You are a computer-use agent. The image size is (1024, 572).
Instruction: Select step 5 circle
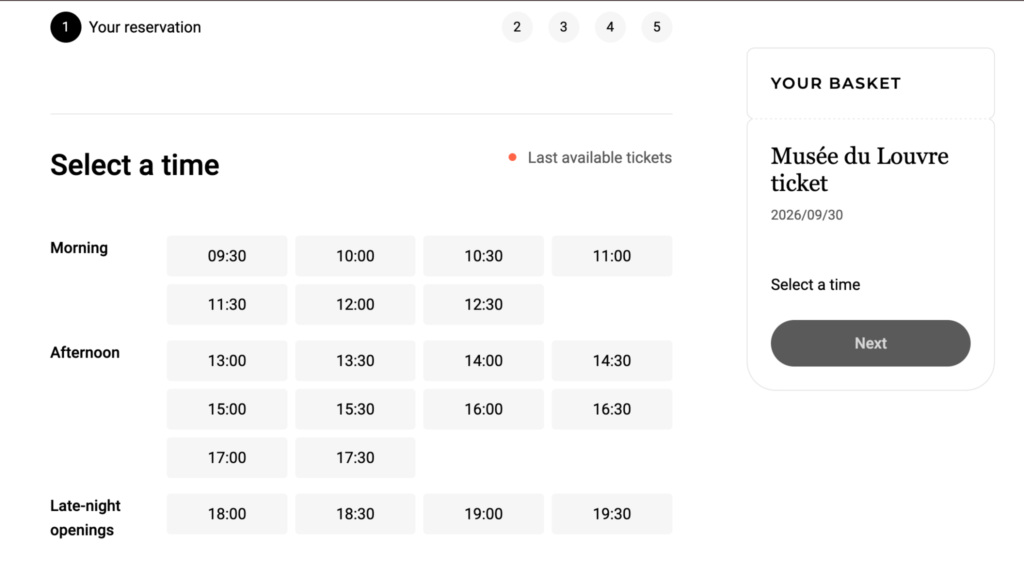click(657, 27)
